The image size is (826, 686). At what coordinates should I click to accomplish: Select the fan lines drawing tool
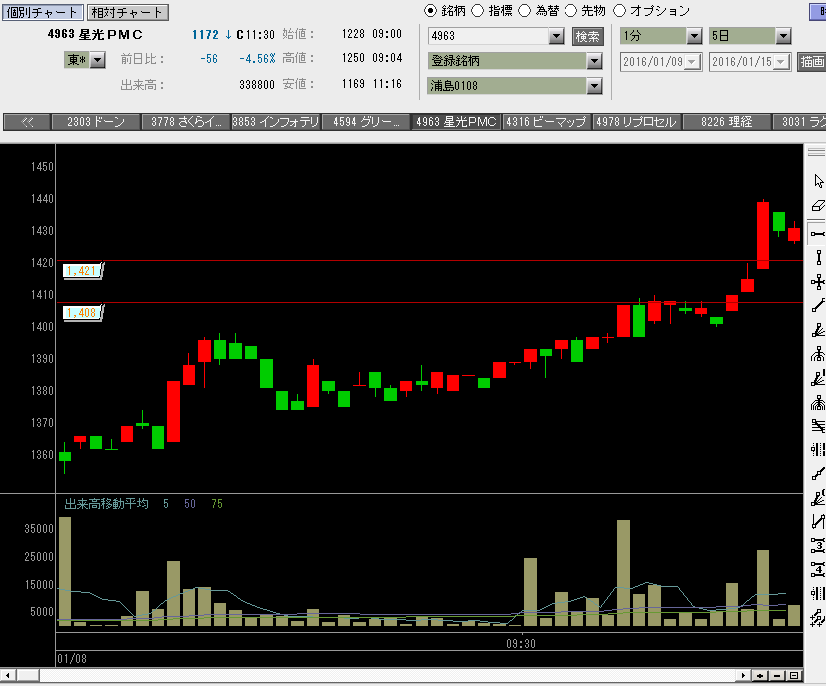click(818, 330)
